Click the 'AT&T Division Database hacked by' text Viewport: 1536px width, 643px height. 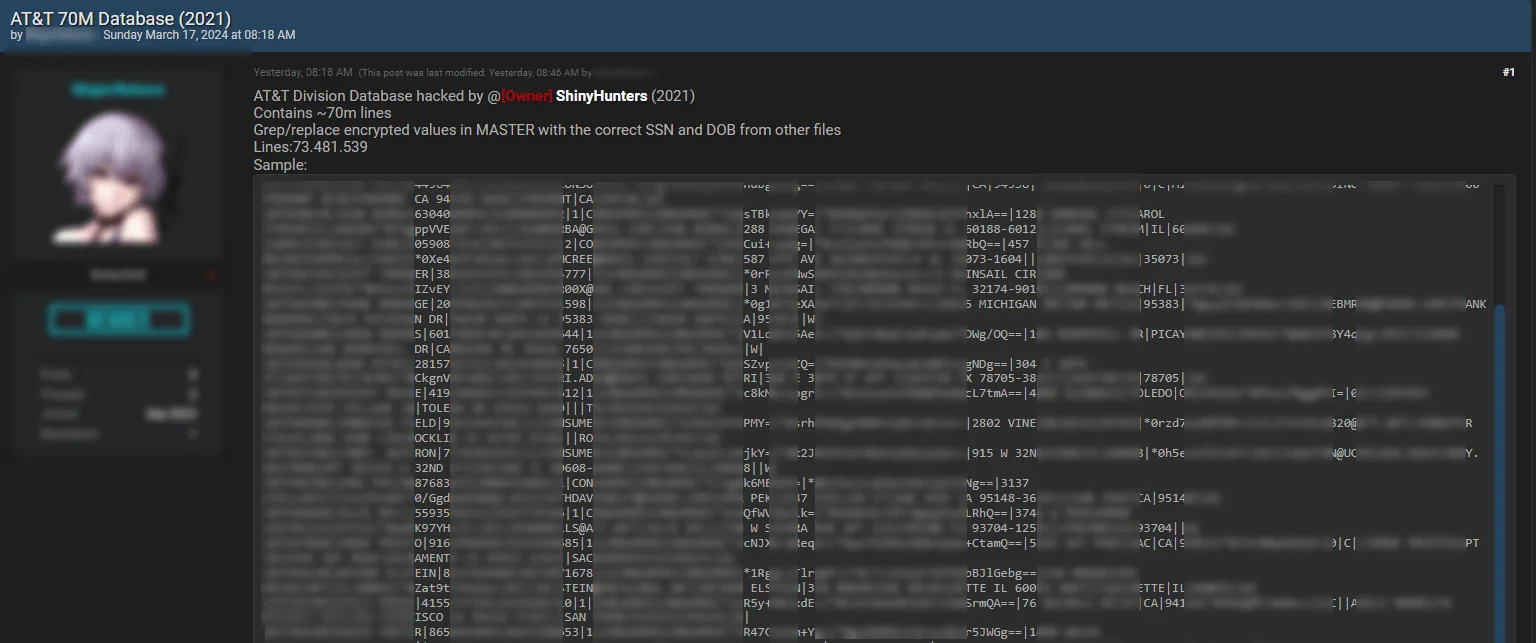pos(370,96)
